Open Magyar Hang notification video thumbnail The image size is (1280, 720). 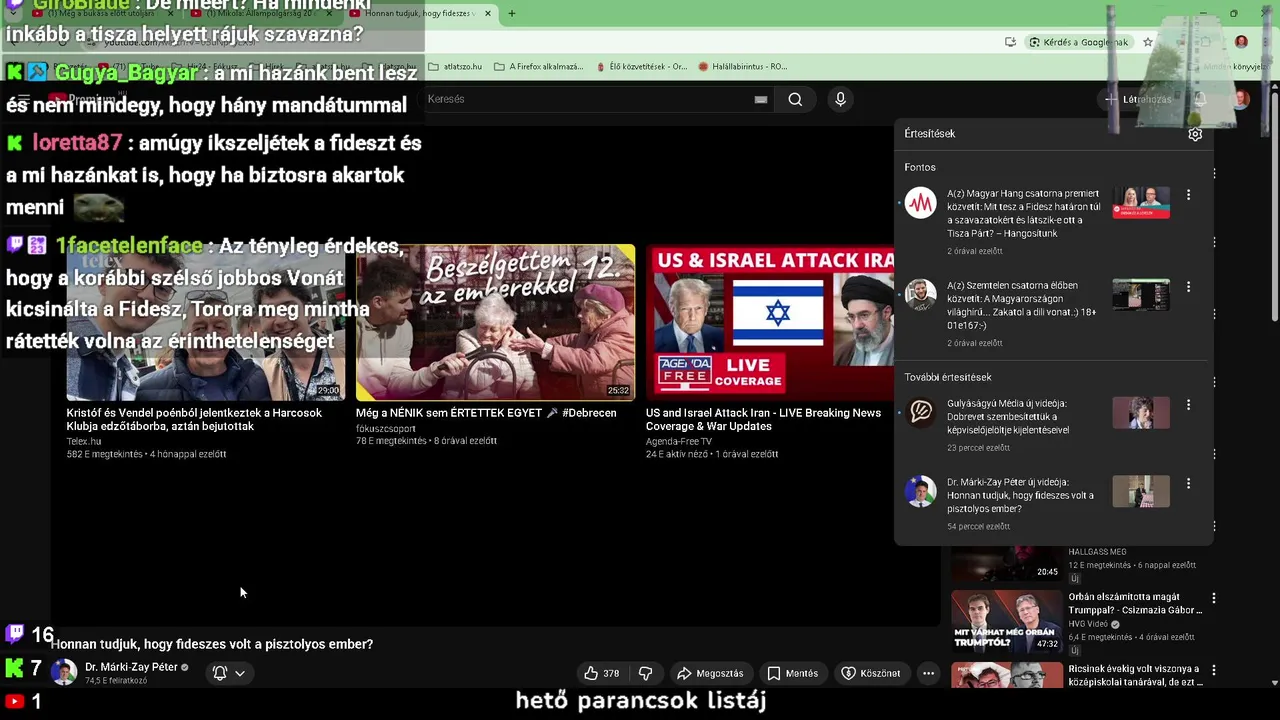[1141, 203]
